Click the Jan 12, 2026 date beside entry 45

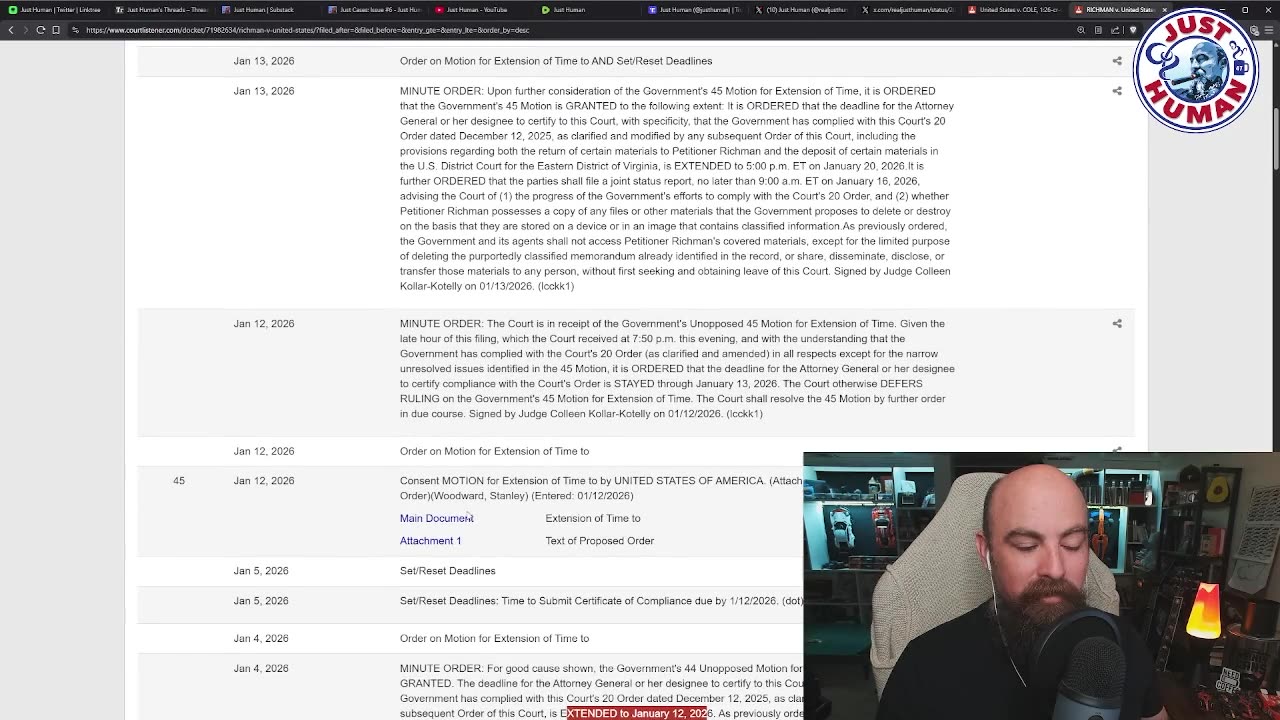[x=264, y=481]
